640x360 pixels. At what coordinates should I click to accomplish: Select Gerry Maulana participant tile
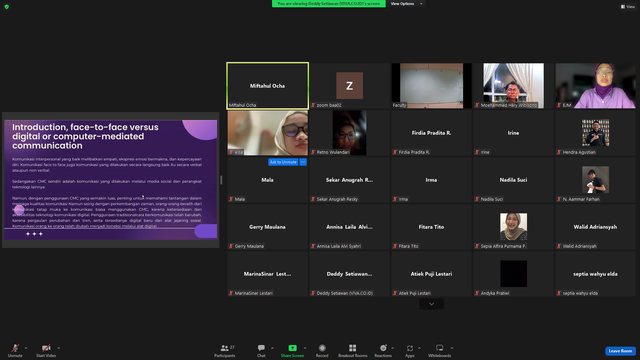(x=268, y=227)
